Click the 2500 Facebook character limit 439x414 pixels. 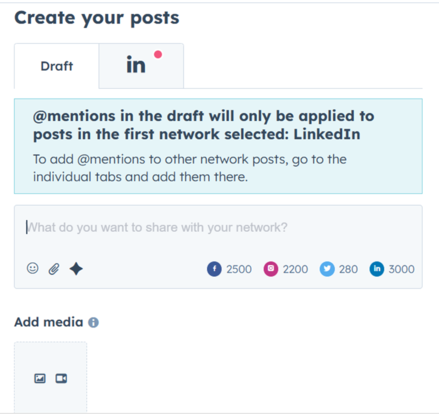point(239,269)
